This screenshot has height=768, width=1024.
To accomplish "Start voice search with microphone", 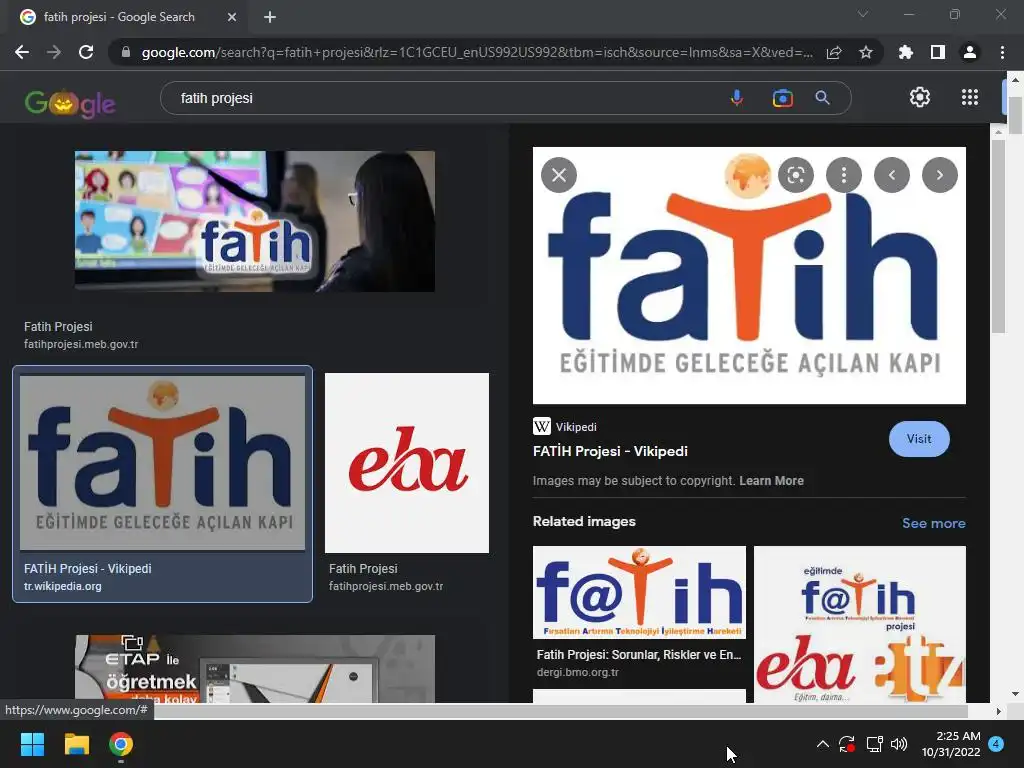I will point(737,98).
